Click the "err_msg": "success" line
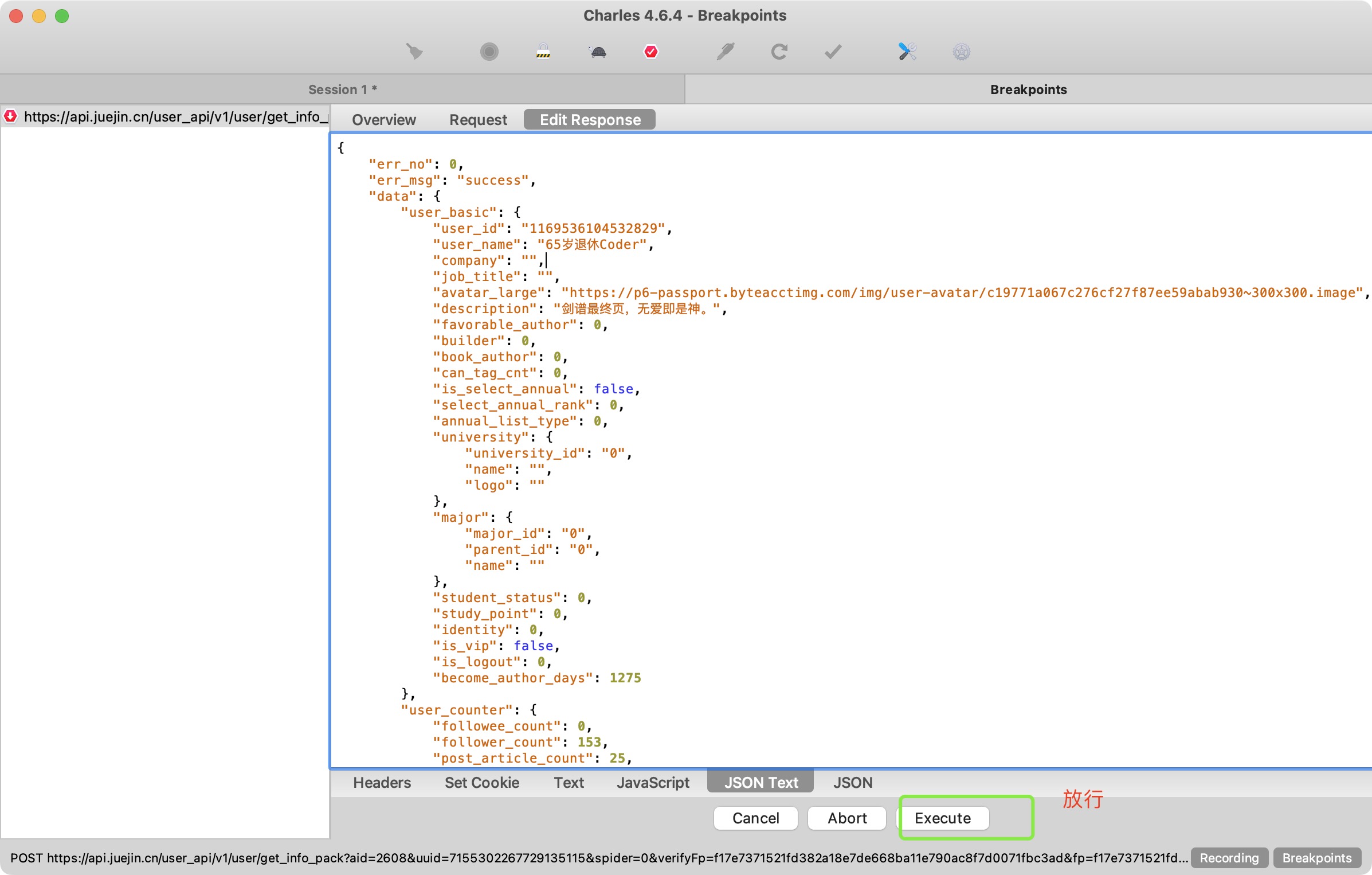The image size is (1372, 875). pos(452,180)
